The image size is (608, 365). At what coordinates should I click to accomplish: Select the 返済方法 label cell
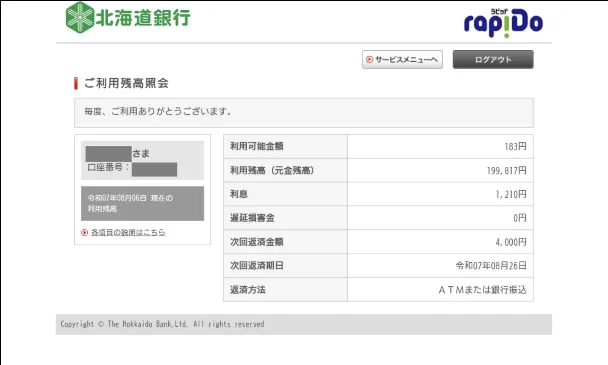[x=285, y=289]
